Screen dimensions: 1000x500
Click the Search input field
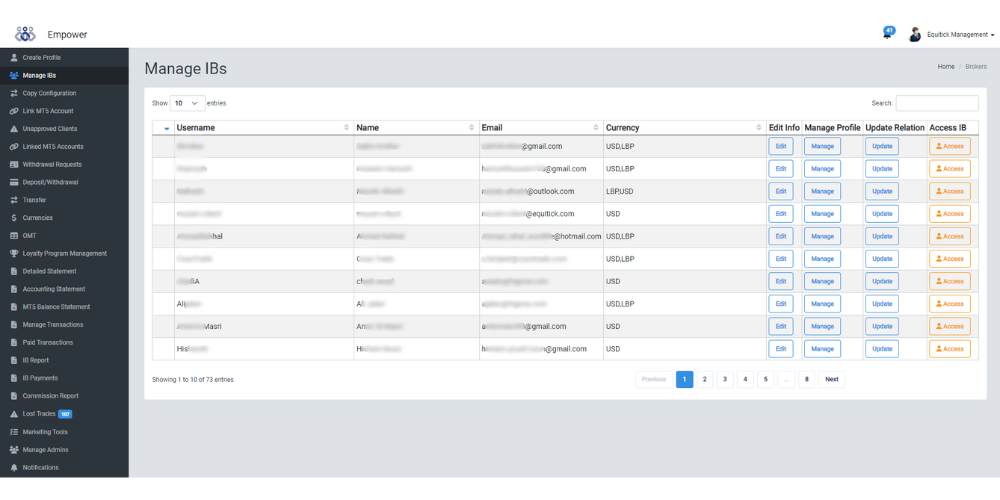coord(937,103)
